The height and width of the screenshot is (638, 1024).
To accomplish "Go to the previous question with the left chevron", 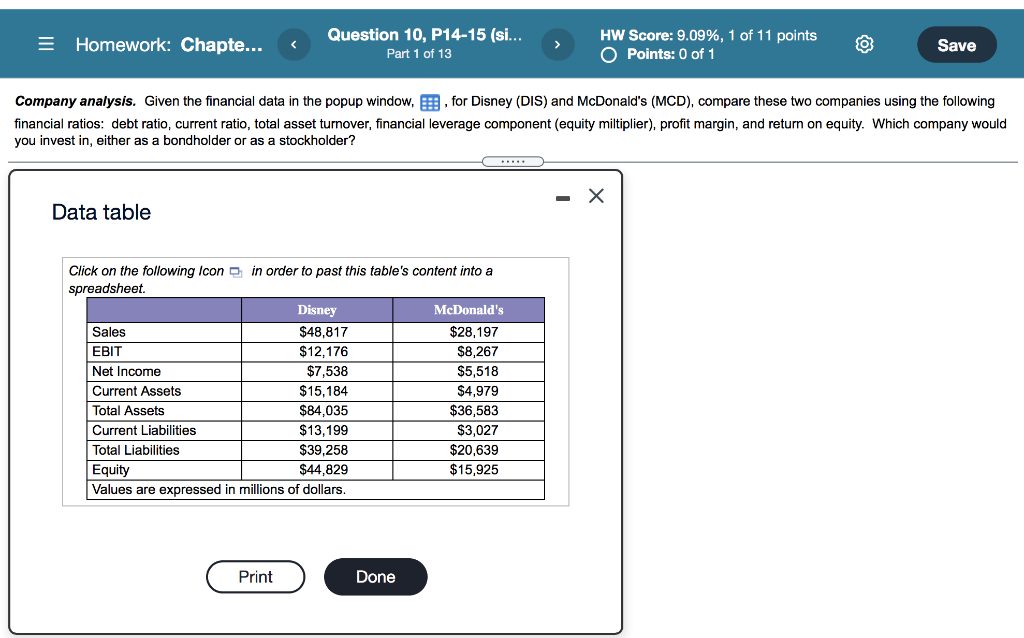I will [293, 43].
